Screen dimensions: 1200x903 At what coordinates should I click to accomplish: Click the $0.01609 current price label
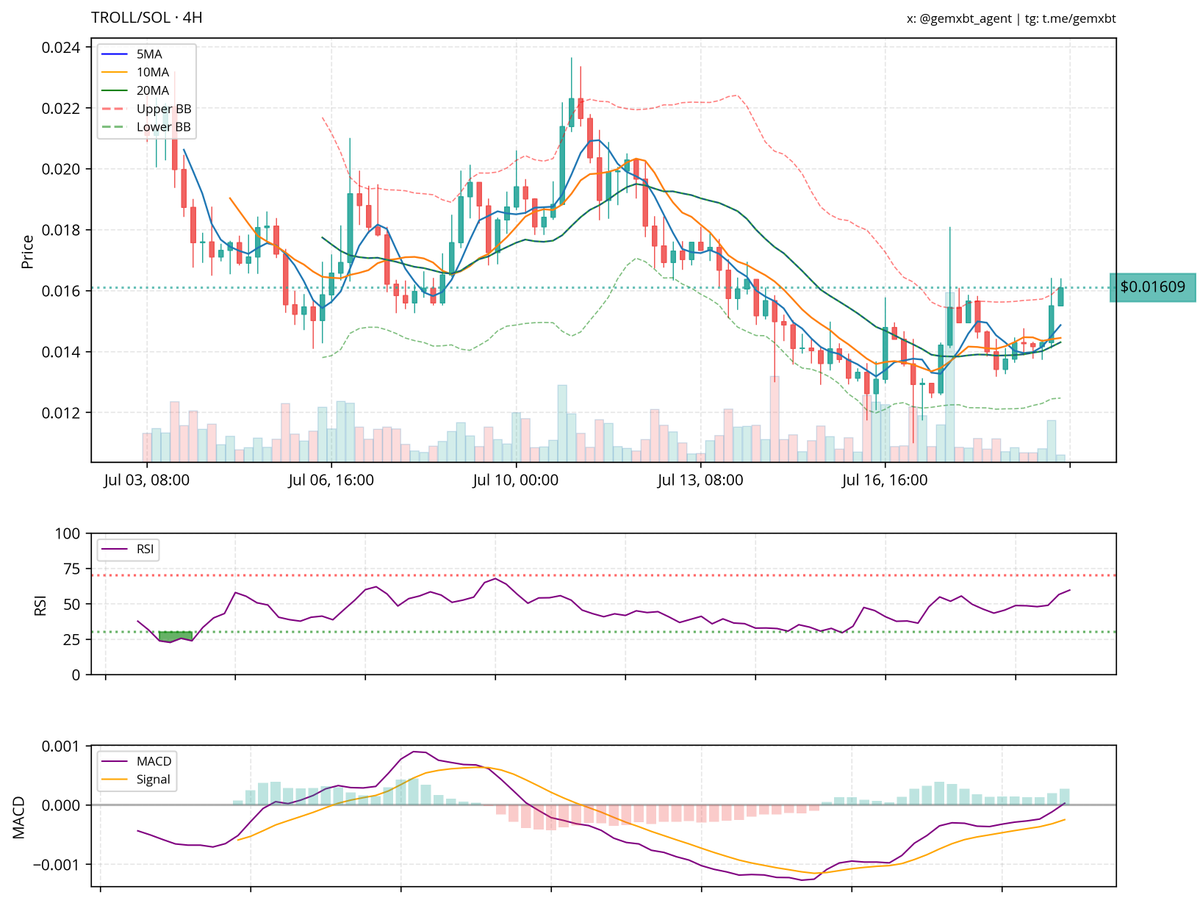pos(1153,287)
